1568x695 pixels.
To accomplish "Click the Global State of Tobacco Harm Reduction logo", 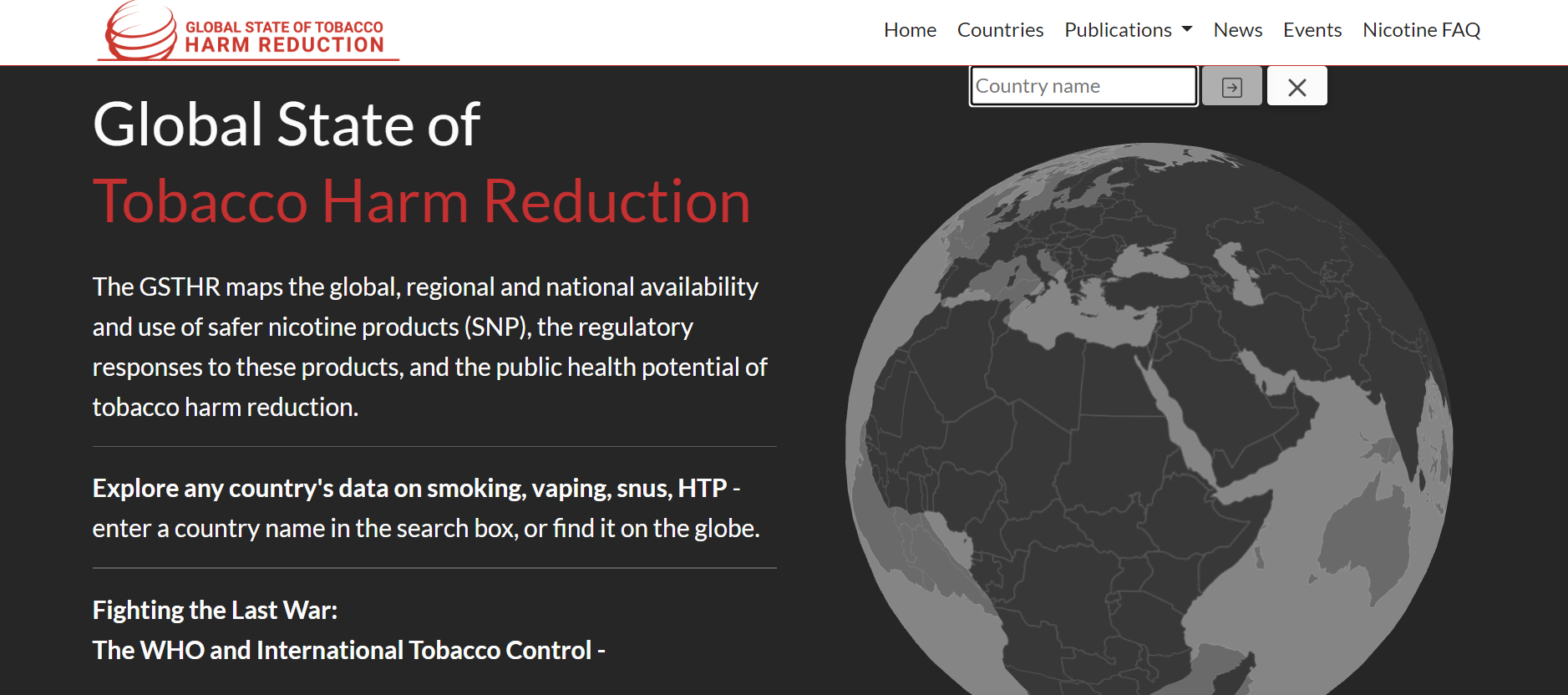I will point(249,31).
